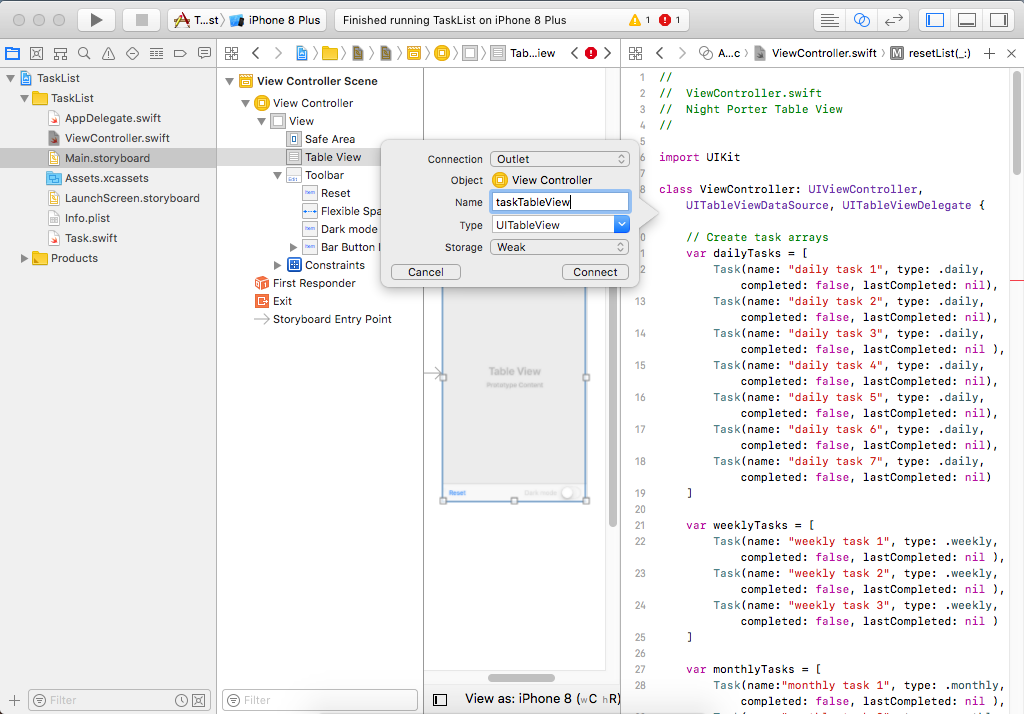Select Info.plist file

click(87, 218)
